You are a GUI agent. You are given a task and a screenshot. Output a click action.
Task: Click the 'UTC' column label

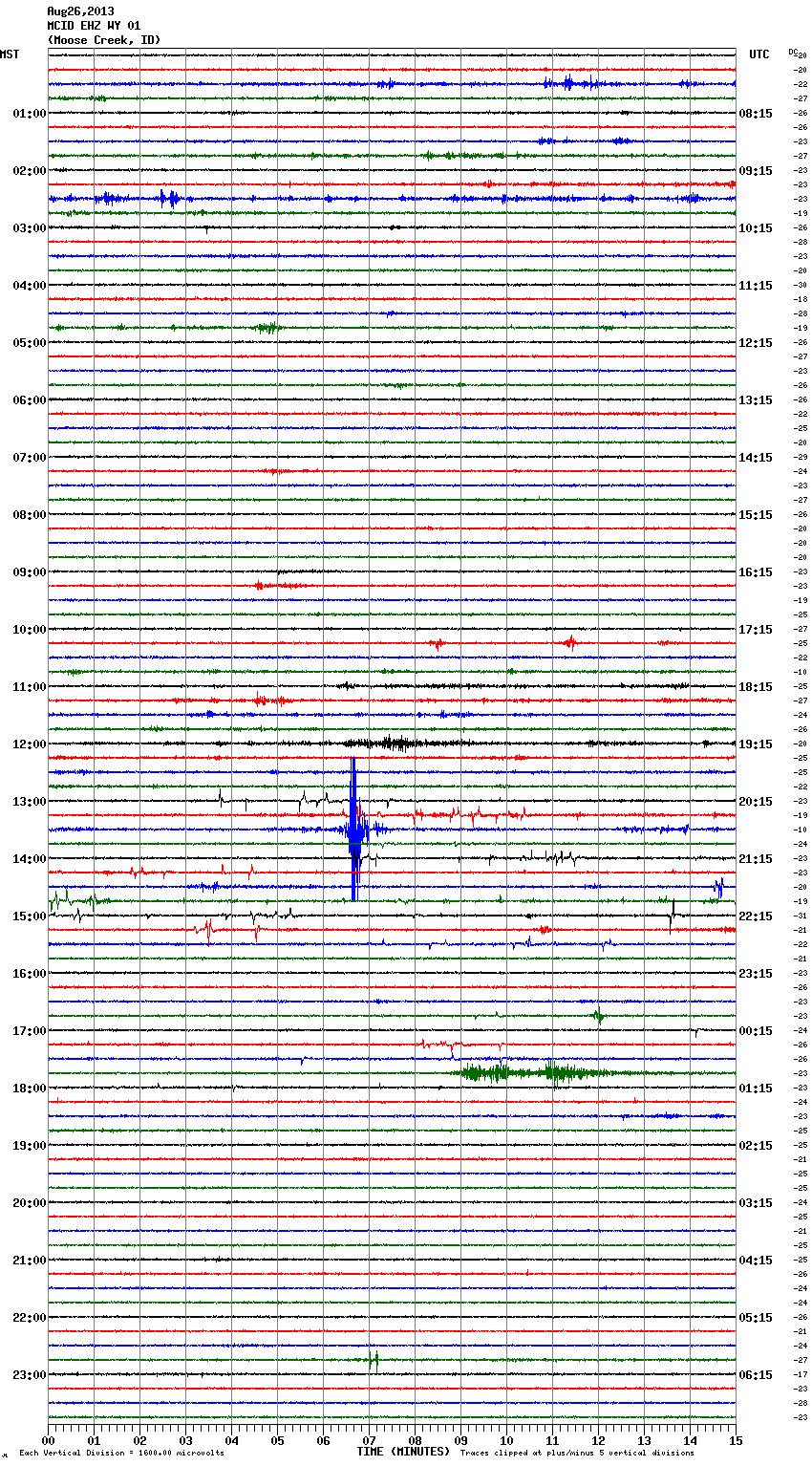(759, 54)
